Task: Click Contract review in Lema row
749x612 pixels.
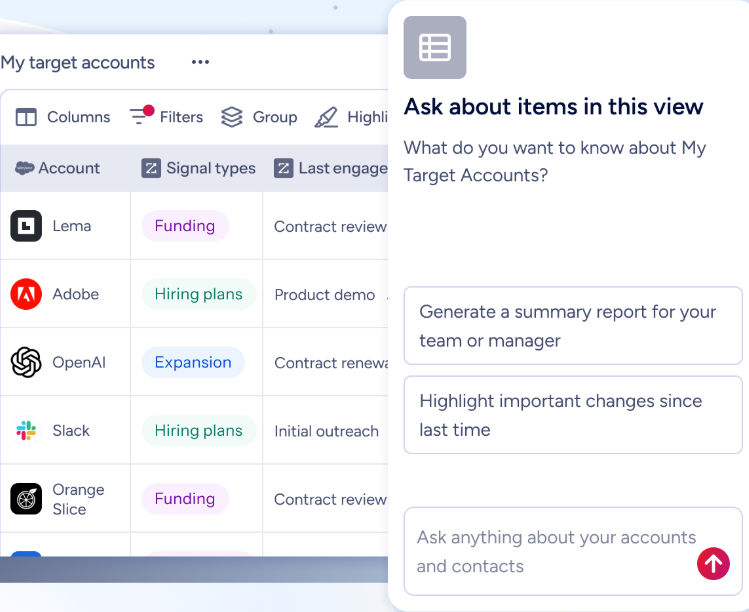Action: click(331, 226)
